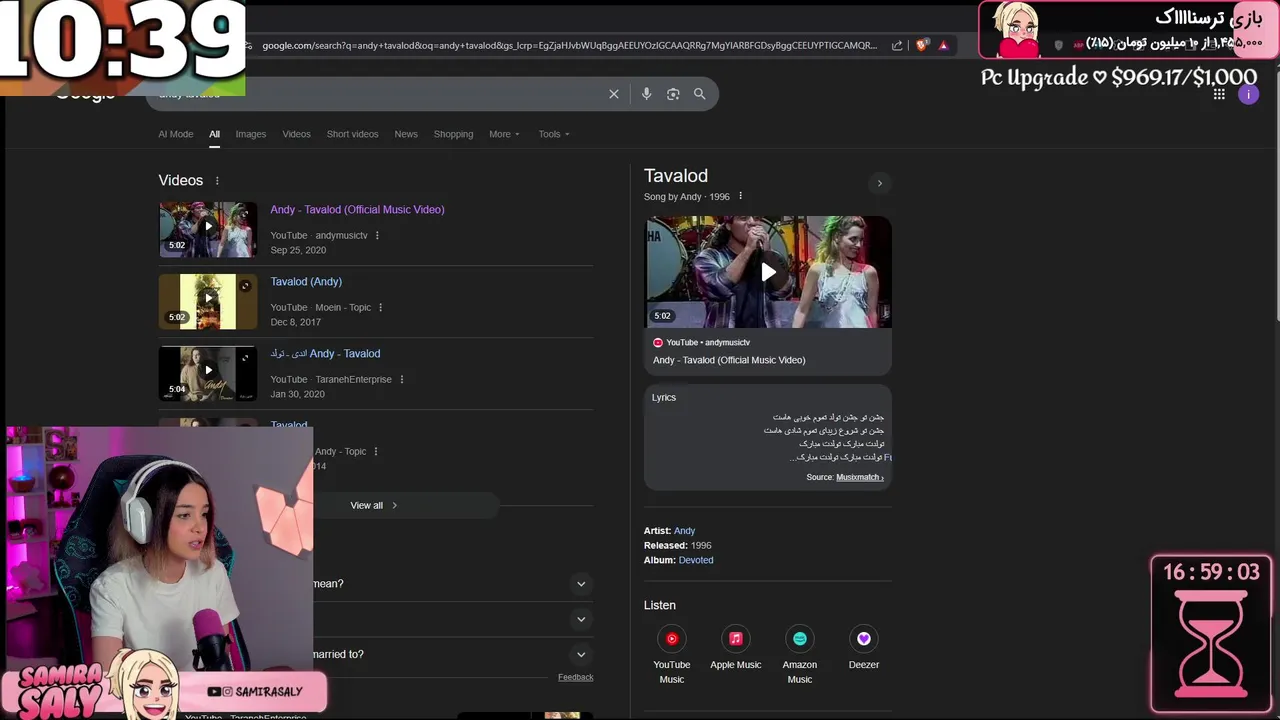Click the browser address bar URL

[569, 45]
